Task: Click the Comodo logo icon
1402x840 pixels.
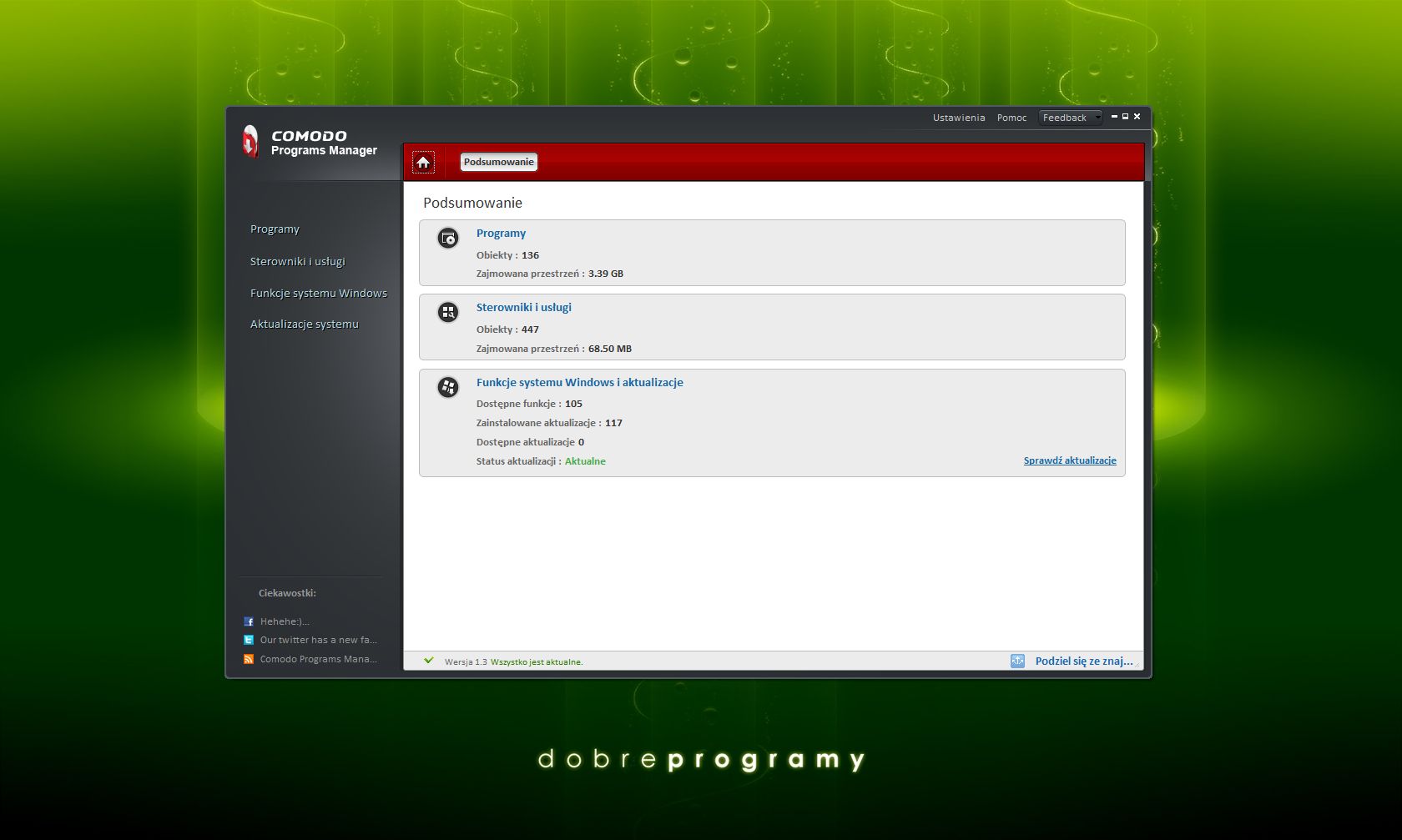Action: point(250,142)
